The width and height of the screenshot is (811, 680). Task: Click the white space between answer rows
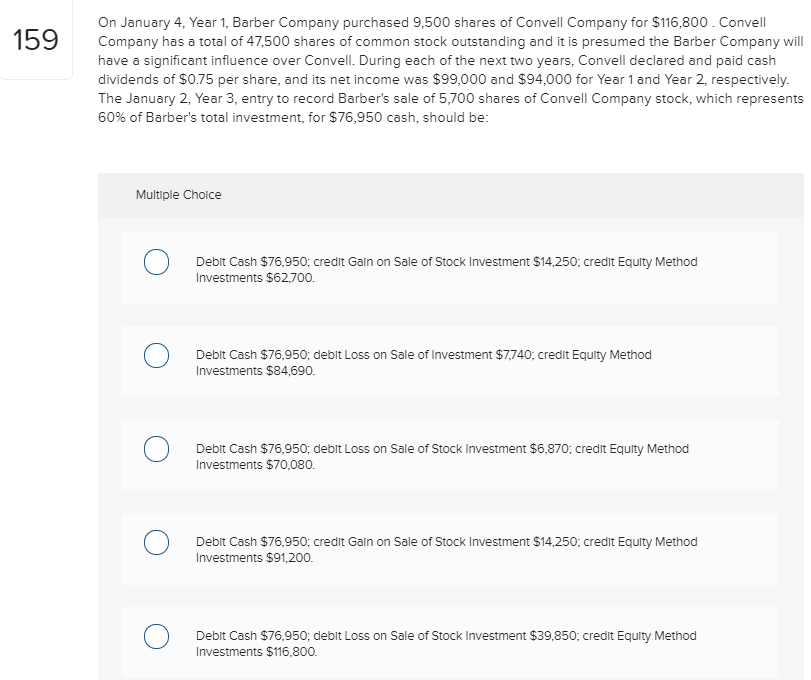pos(450,315)
